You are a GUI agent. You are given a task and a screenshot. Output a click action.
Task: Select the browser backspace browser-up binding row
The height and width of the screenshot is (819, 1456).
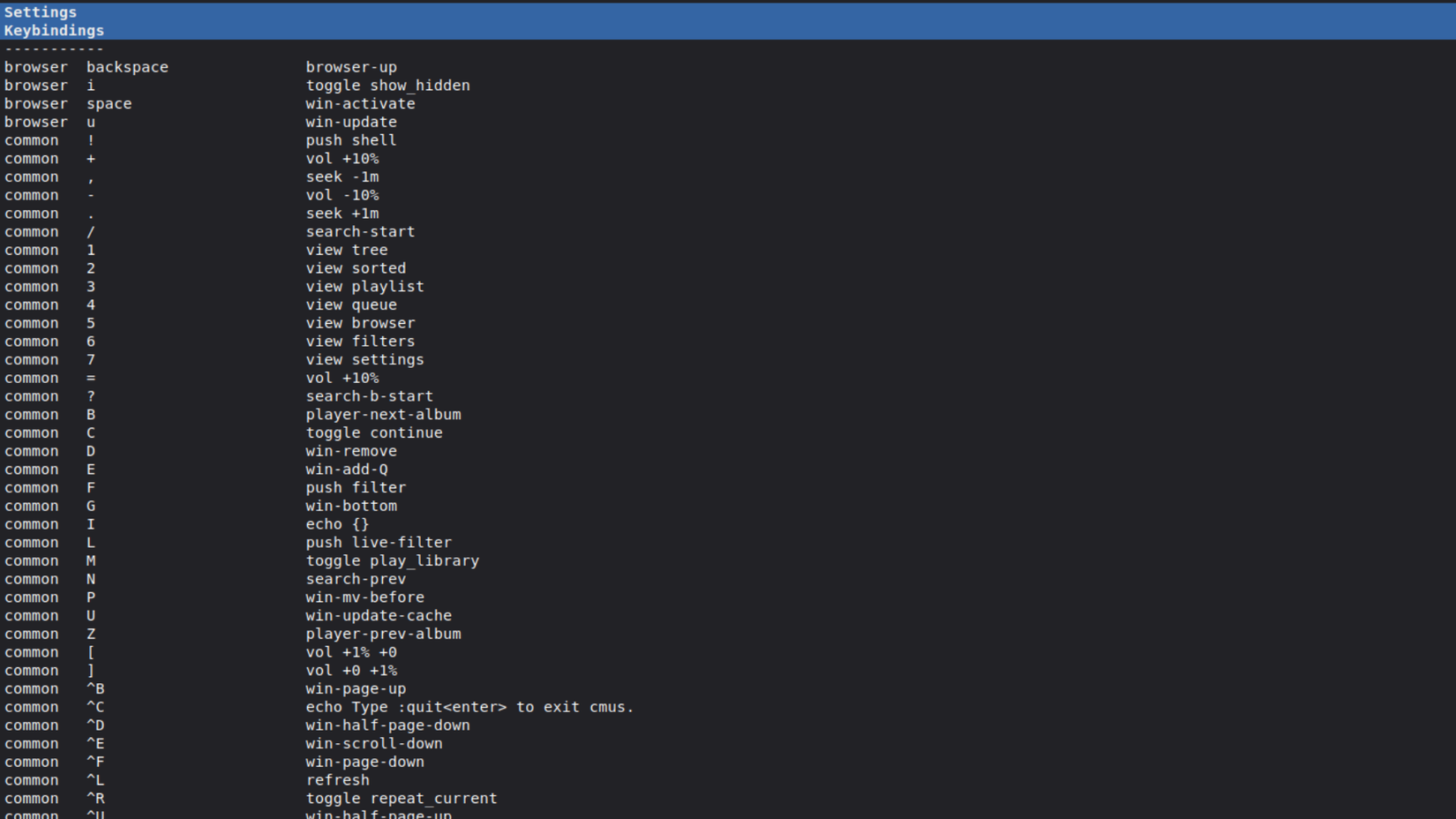(728, 67)
